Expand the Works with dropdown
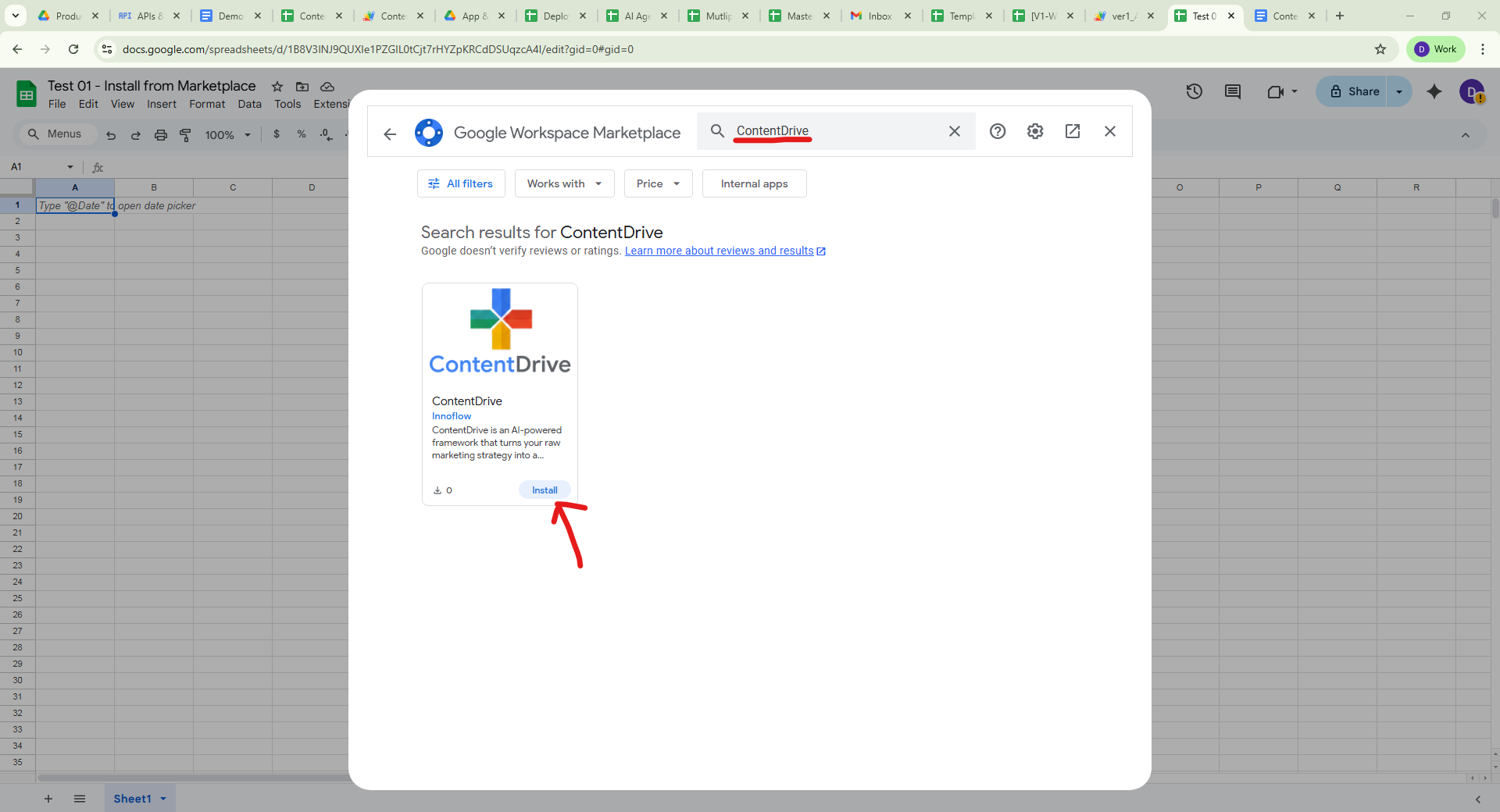This screenshot has height=812, width=1500. tap(565, 183)
